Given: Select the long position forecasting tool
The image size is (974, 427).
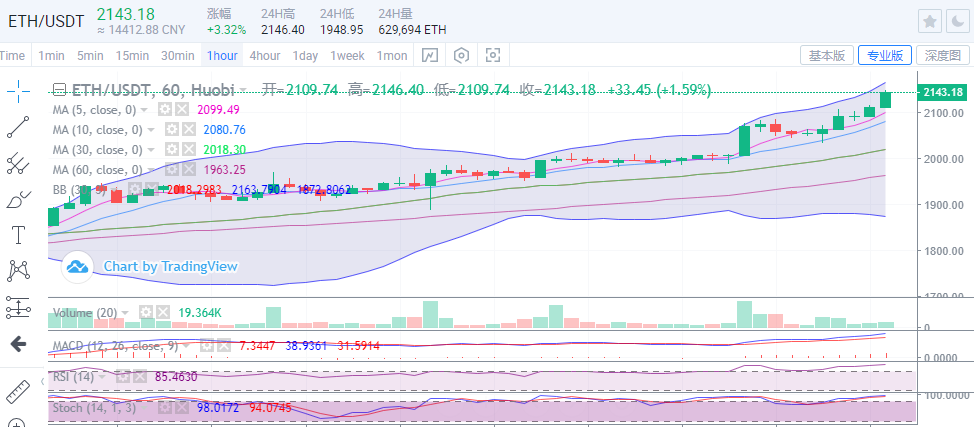Looking at the screenshot, I should (18, 307).
